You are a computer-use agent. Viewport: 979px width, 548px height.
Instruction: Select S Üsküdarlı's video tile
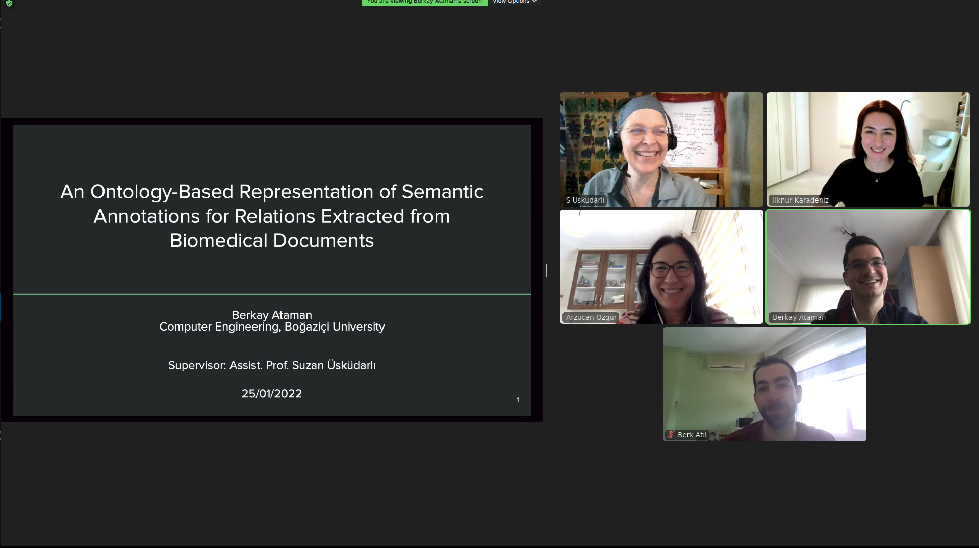[x=661, y=149]
